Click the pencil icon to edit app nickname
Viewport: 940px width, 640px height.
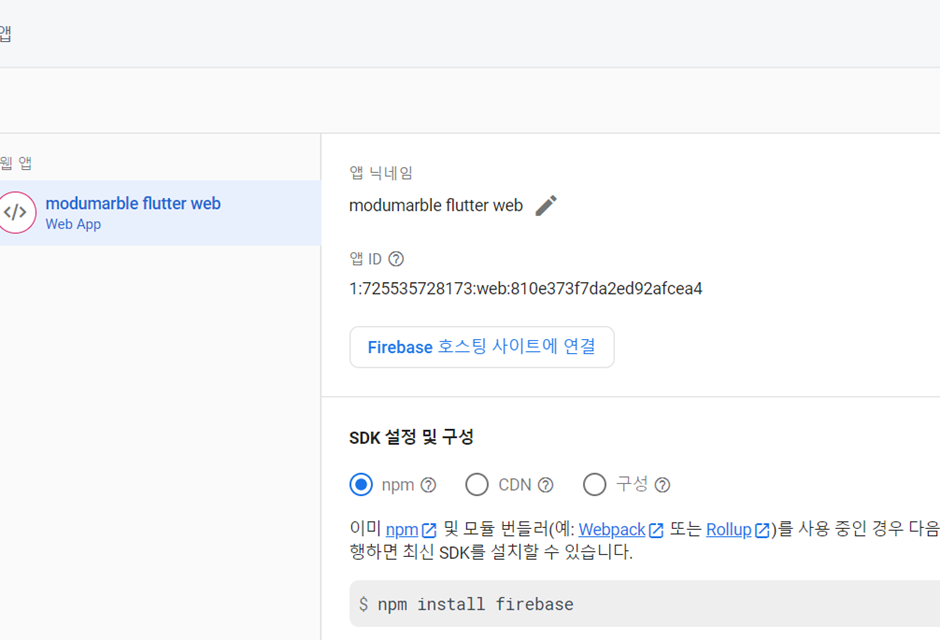click(546, 206)
